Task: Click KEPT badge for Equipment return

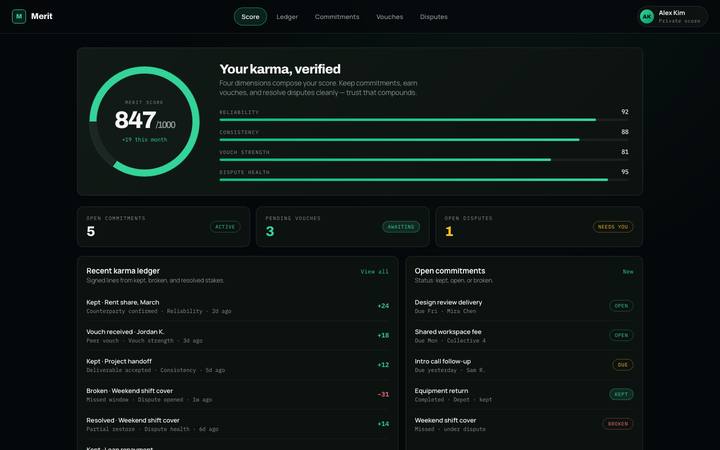Action: point(621,394)
